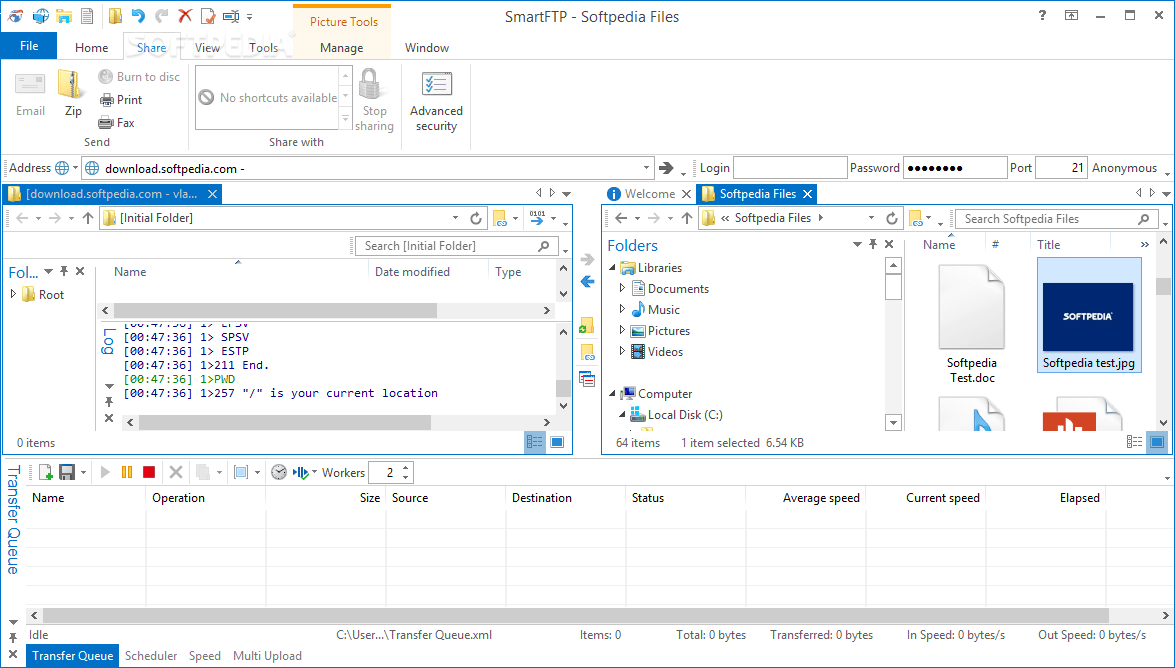Select the Softpedia test.jpg thumbnail
Image resolution: width=1175 pixels, height=668 pixels.
[x=1089, y=315]
